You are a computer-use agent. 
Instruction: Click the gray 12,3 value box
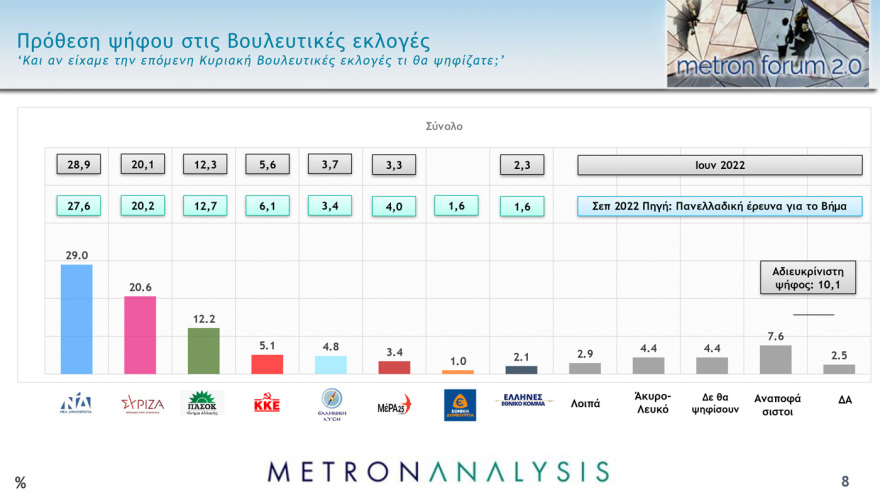[205, 165]
